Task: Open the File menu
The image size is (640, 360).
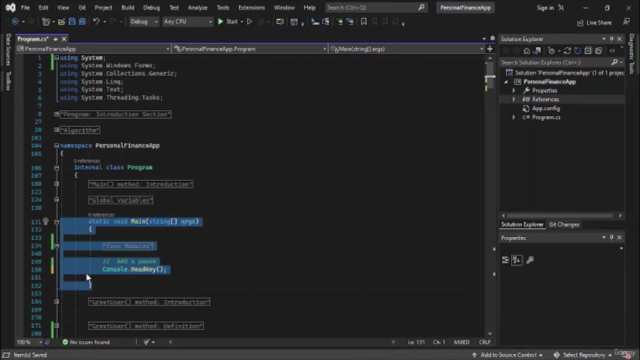Action: point(25,8)
